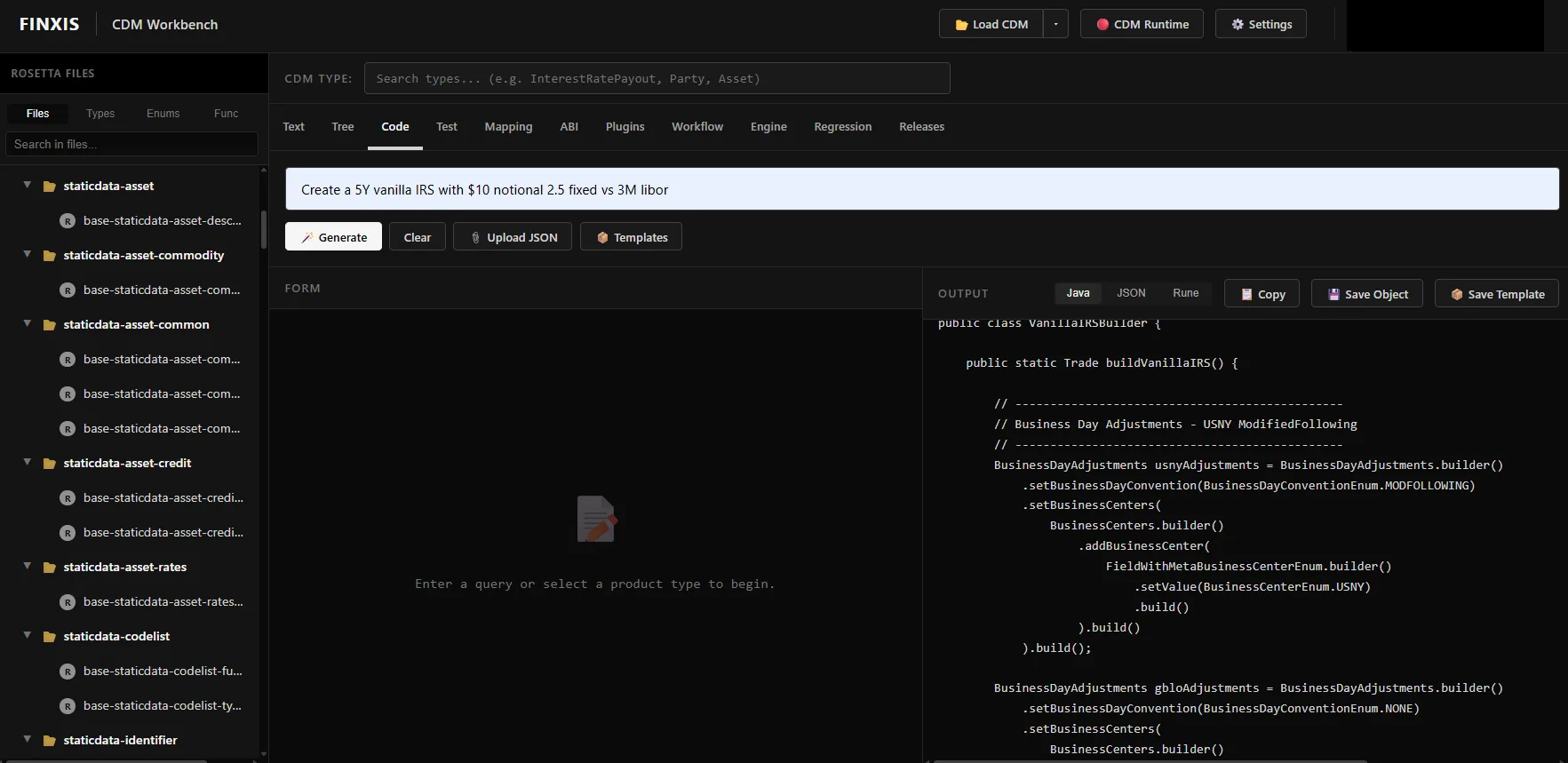Switch to the Regression tab
Viewport: 1568px width, 763px height.
(x=843, y=127)
